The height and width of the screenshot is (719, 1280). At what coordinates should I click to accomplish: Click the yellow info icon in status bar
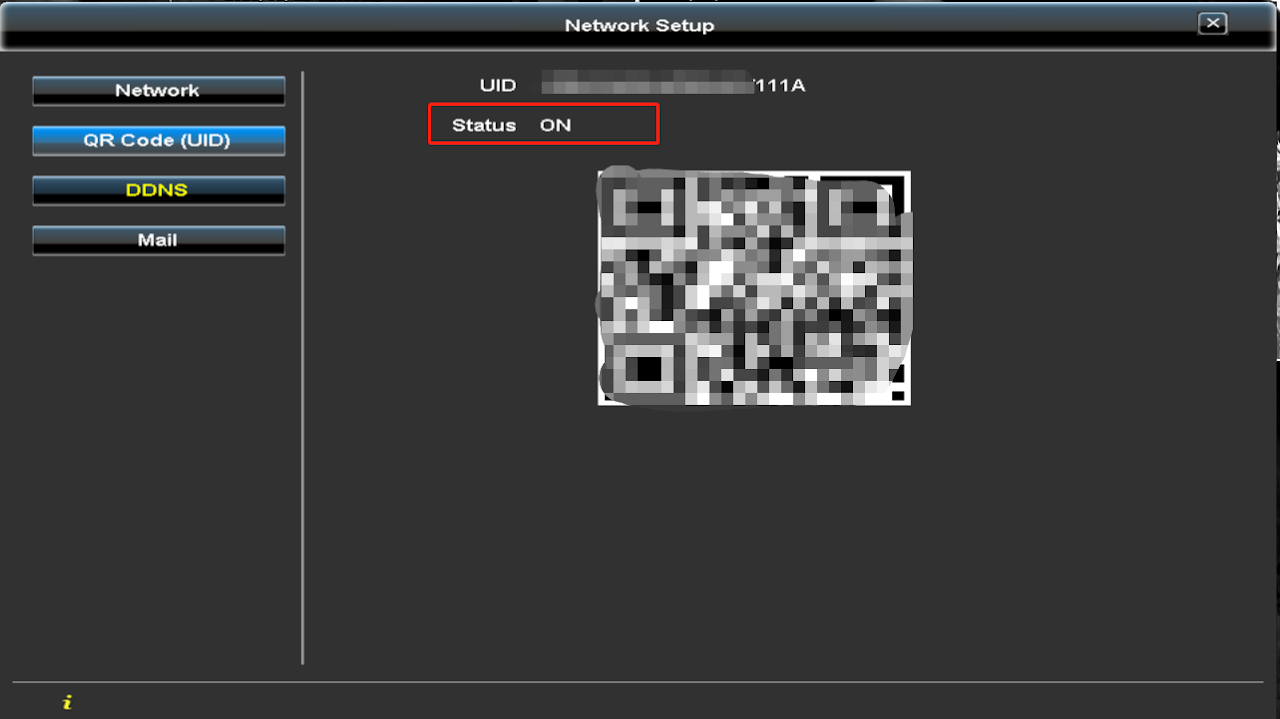(x=67, y=702)
